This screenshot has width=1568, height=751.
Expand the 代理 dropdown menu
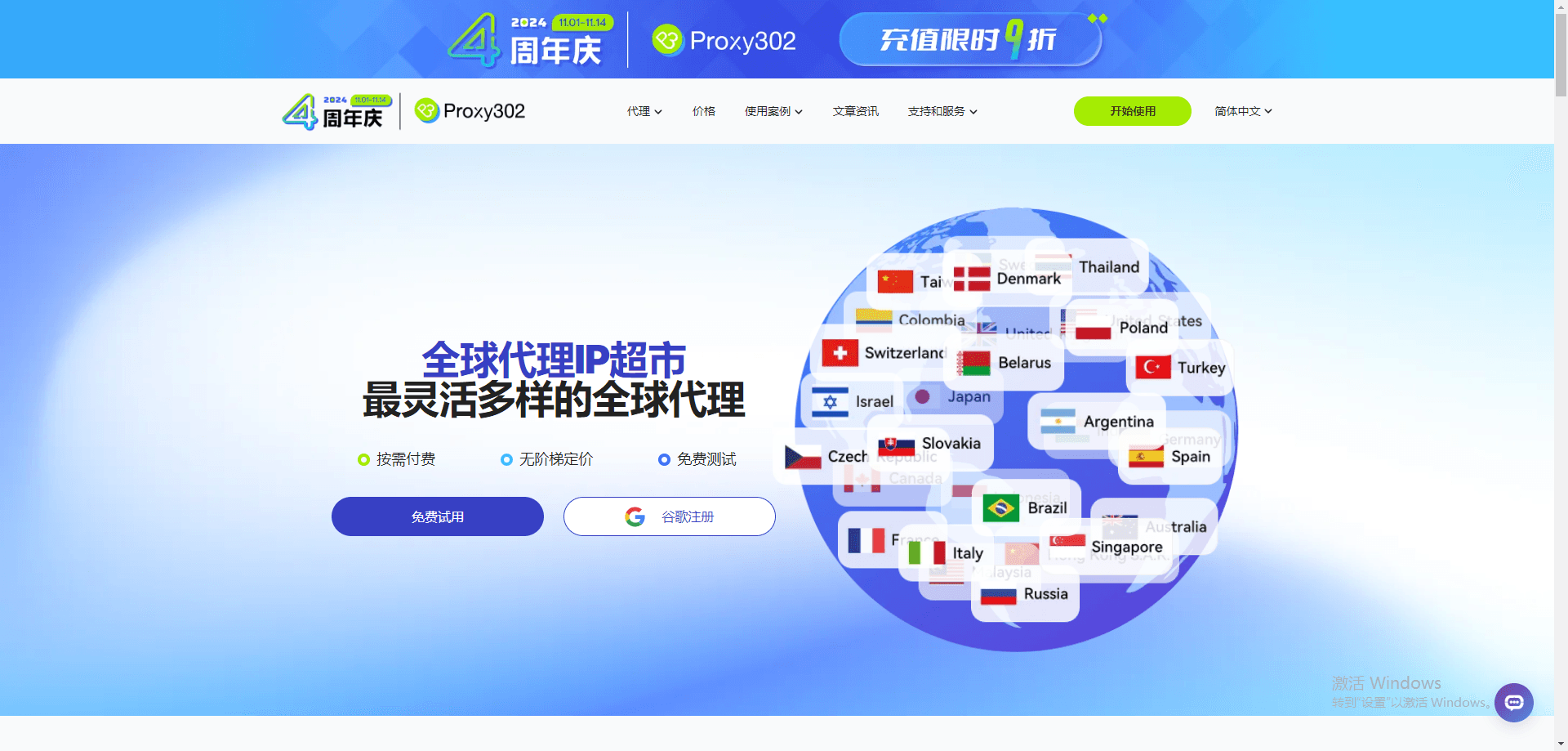pyautogui.click(x=644, y=111)
